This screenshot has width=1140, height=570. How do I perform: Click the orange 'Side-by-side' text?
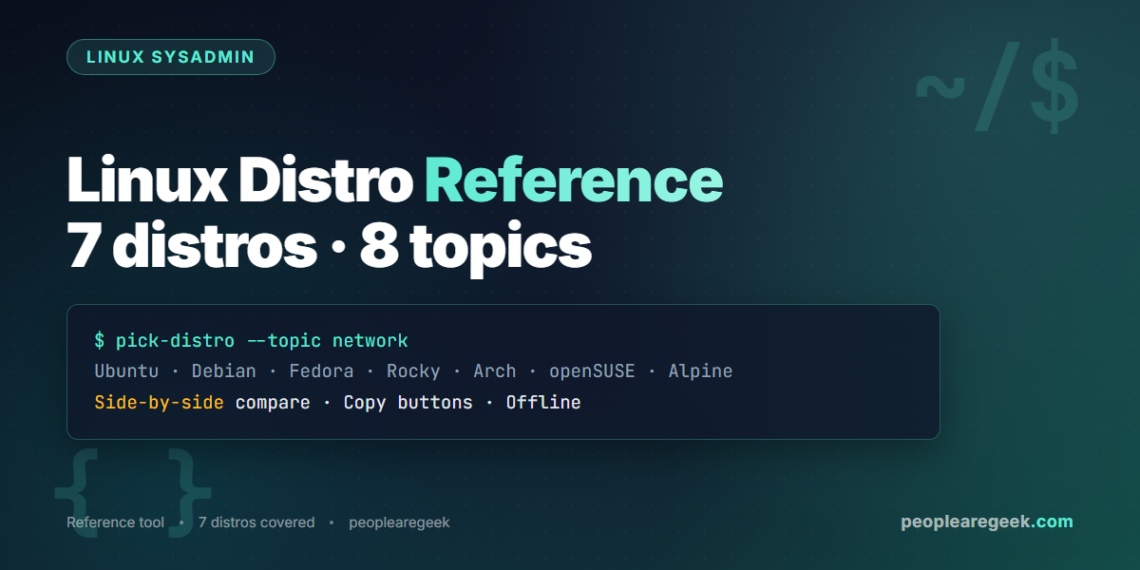pos(159,403)
